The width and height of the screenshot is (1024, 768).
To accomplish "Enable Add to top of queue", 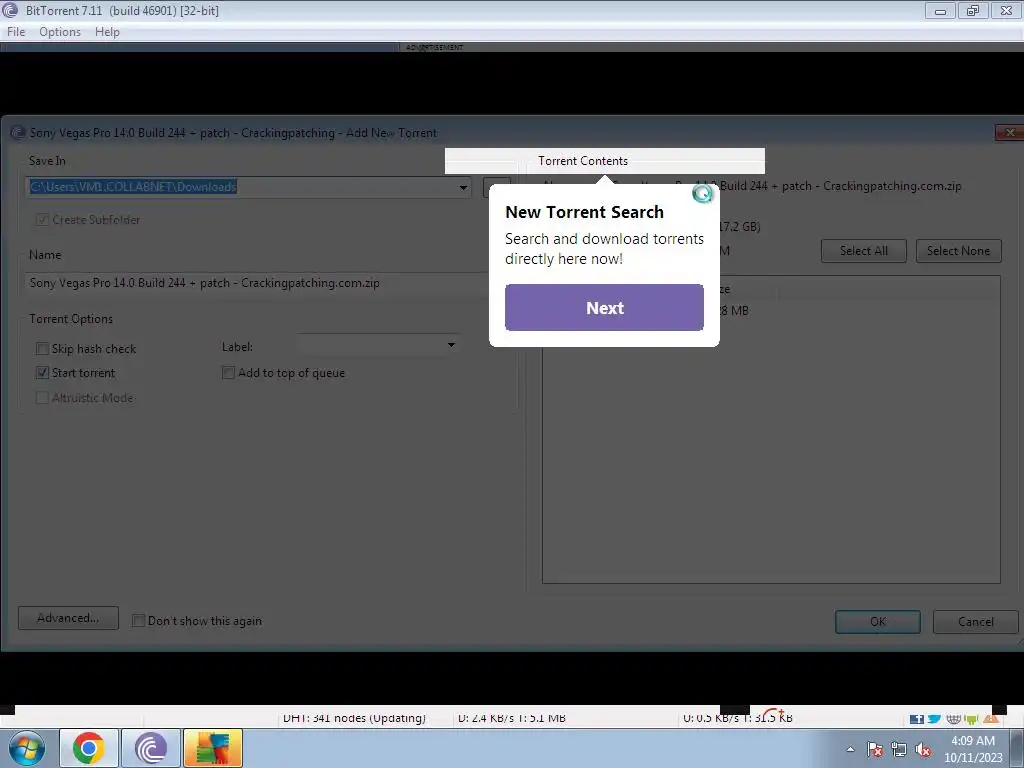I will (229, 373).
